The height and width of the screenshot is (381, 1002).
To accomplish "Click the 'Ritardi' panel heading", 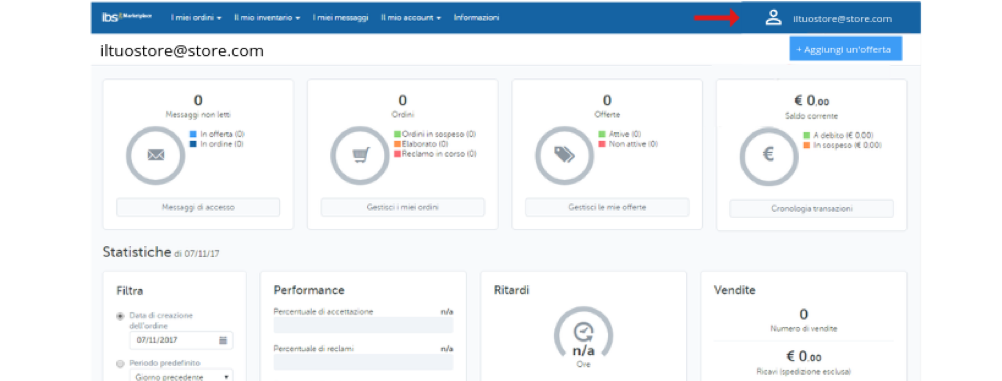I will coord(511,290).
